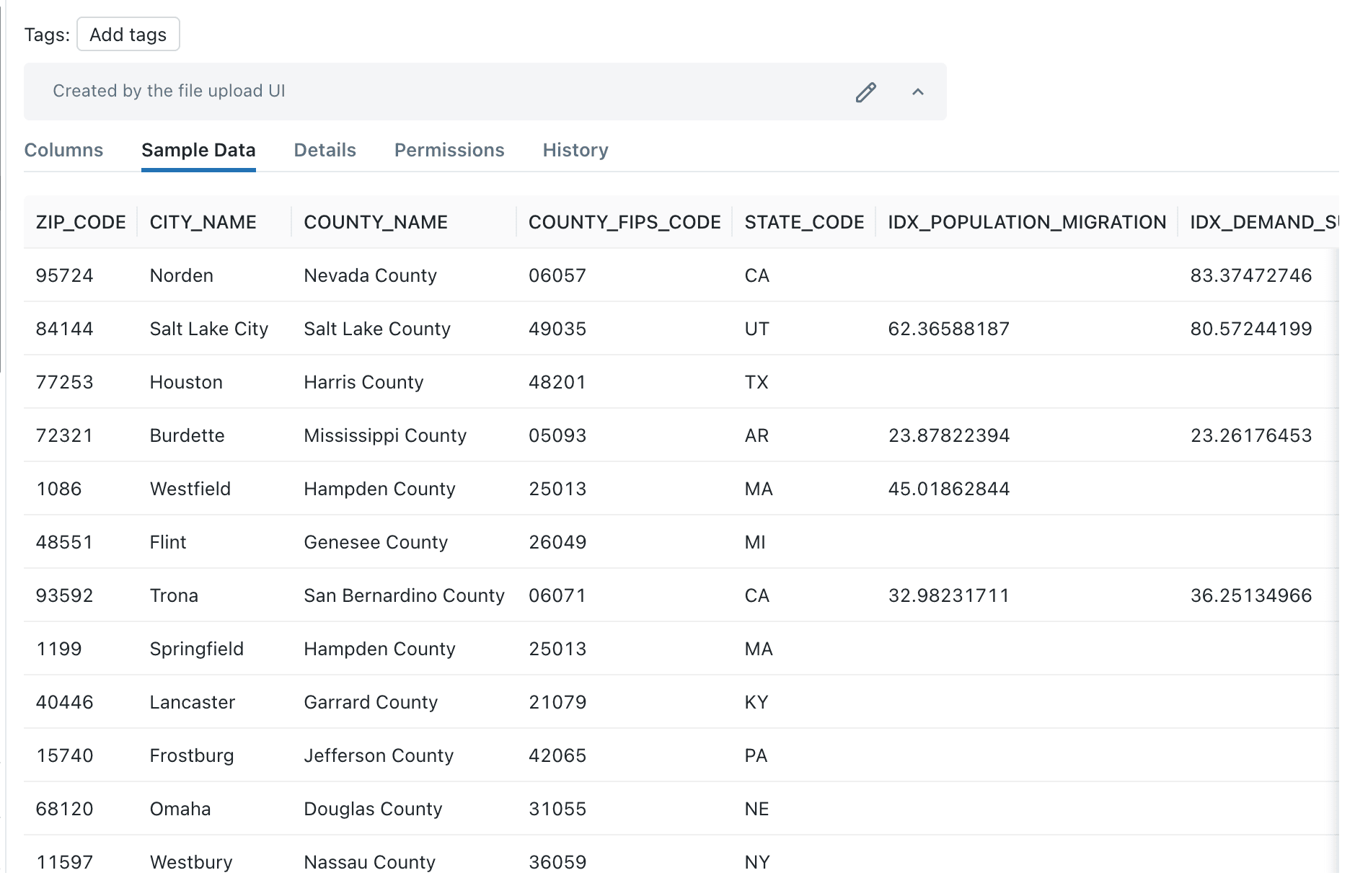Click the value 45.01862844
Viewport: 1368px width, 896px height.
949,489
